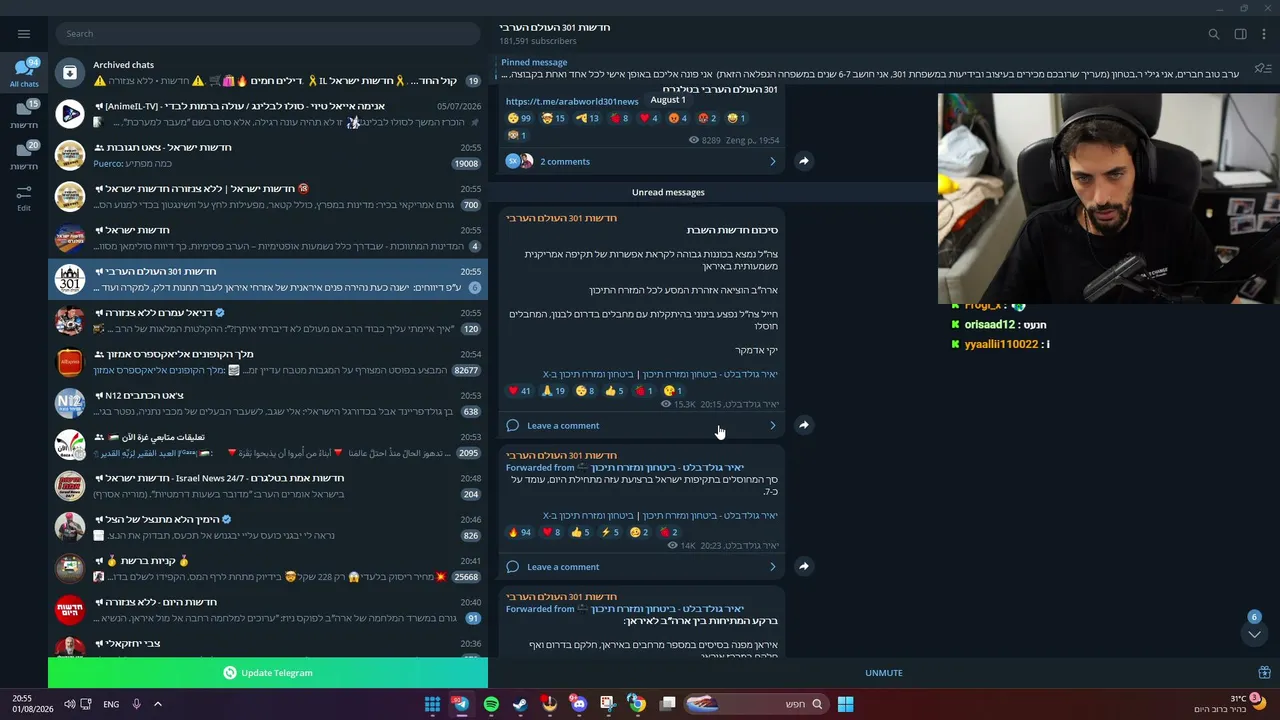Screen dimensions: 1280x720
Task: Open the Telegram hamburger main menu
Action: point(24,33)
